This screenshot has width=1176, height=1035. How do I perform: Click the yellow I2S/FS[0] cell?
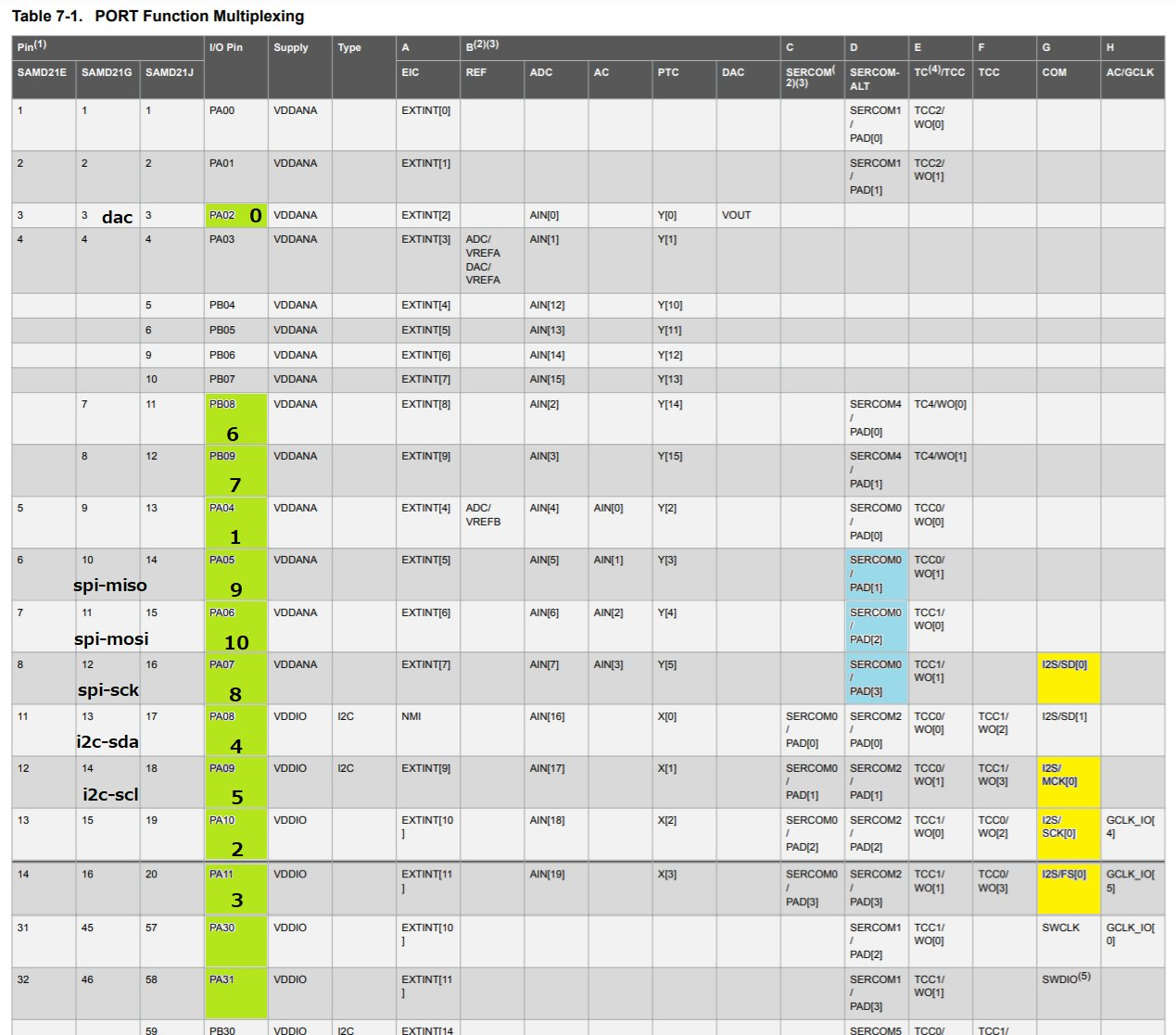pyautogui.click(x=1069, y=889)
